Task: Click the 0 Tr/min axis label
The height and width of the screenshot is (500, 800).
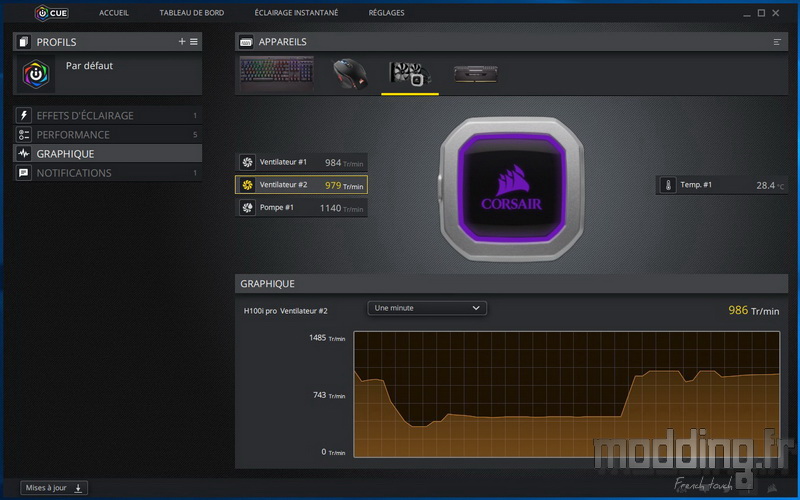Action: click(x=333, y=452)
